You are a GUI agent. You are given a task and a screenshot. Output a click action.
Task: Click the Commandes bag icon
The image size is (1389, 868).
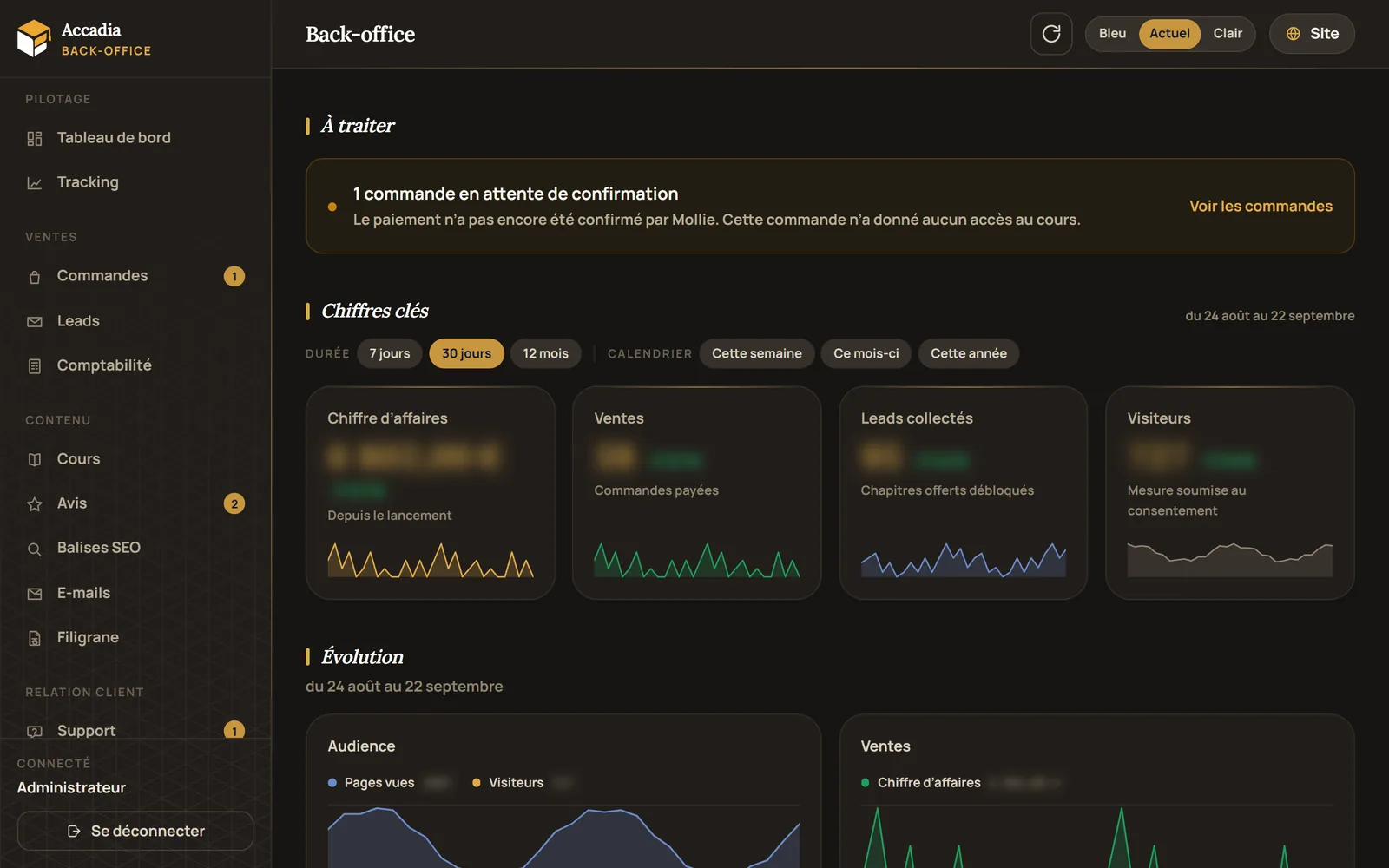coord(35,277)
